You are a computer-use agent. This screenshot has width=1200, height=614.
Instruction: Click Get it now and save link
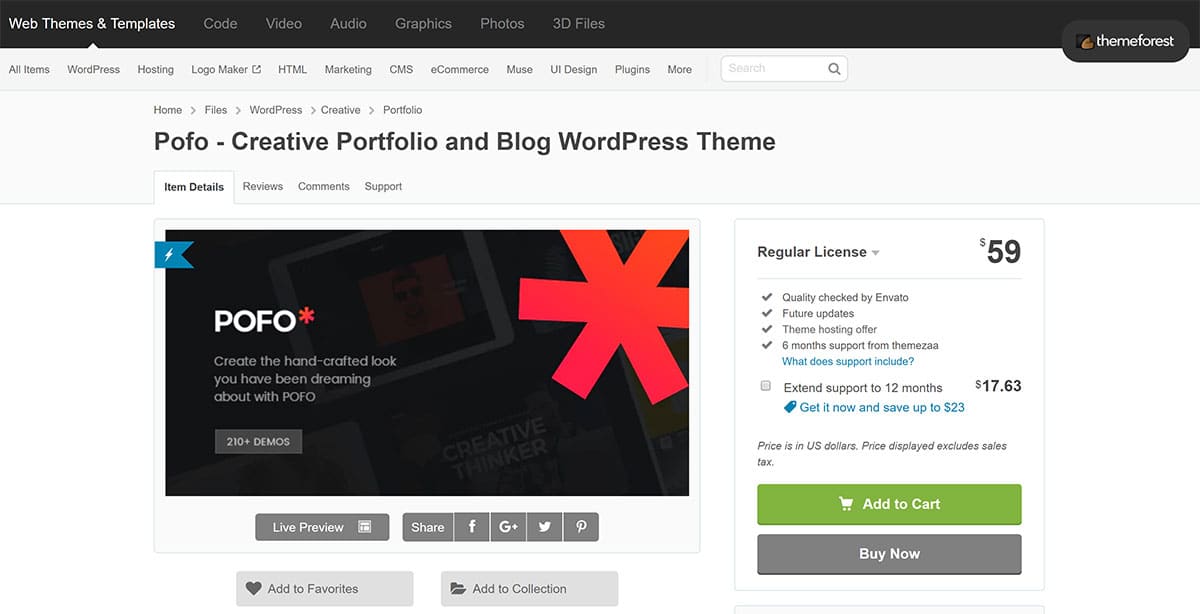882,407
